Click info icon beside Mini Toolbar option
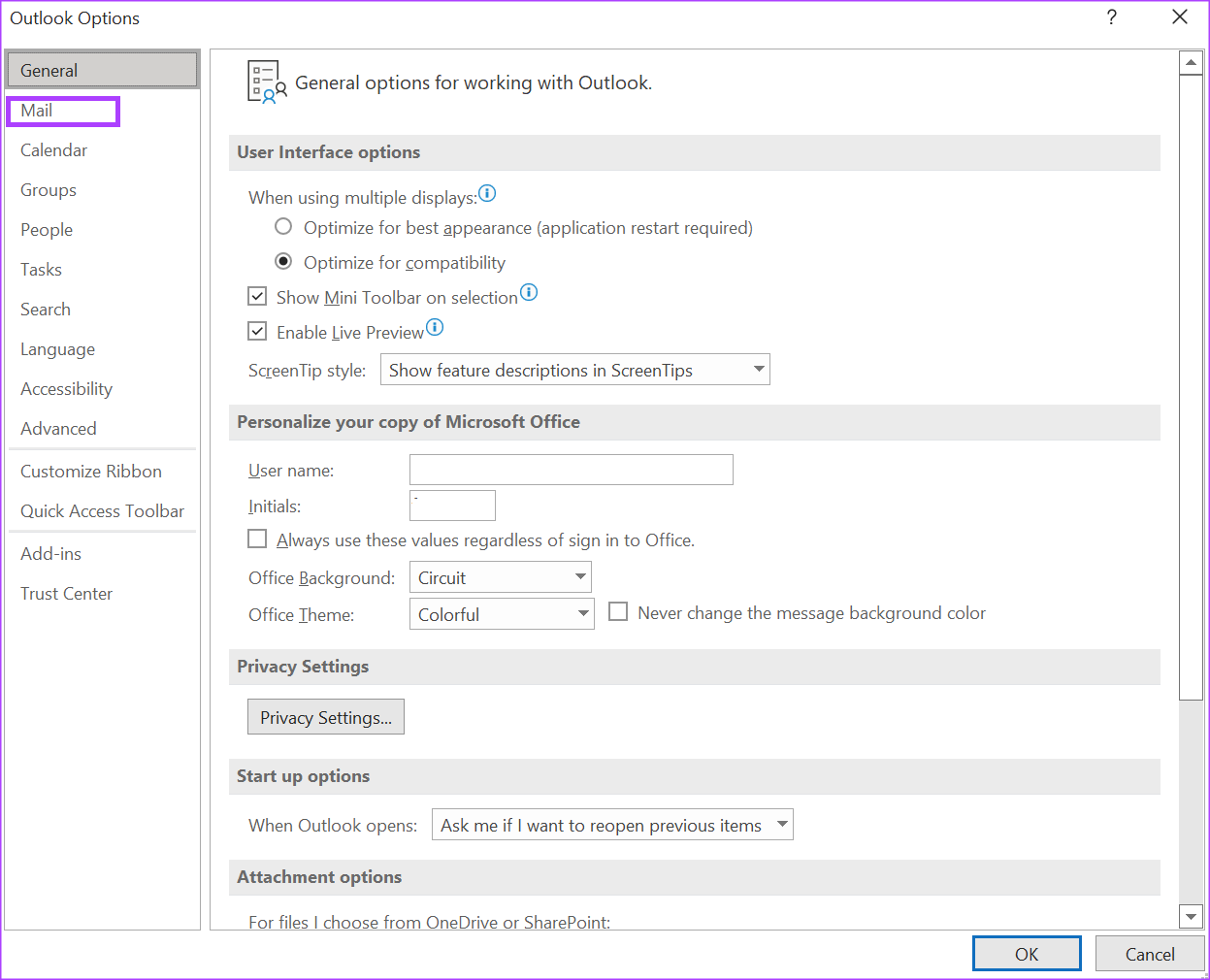The image size is (1210, 980). [529, 292]
